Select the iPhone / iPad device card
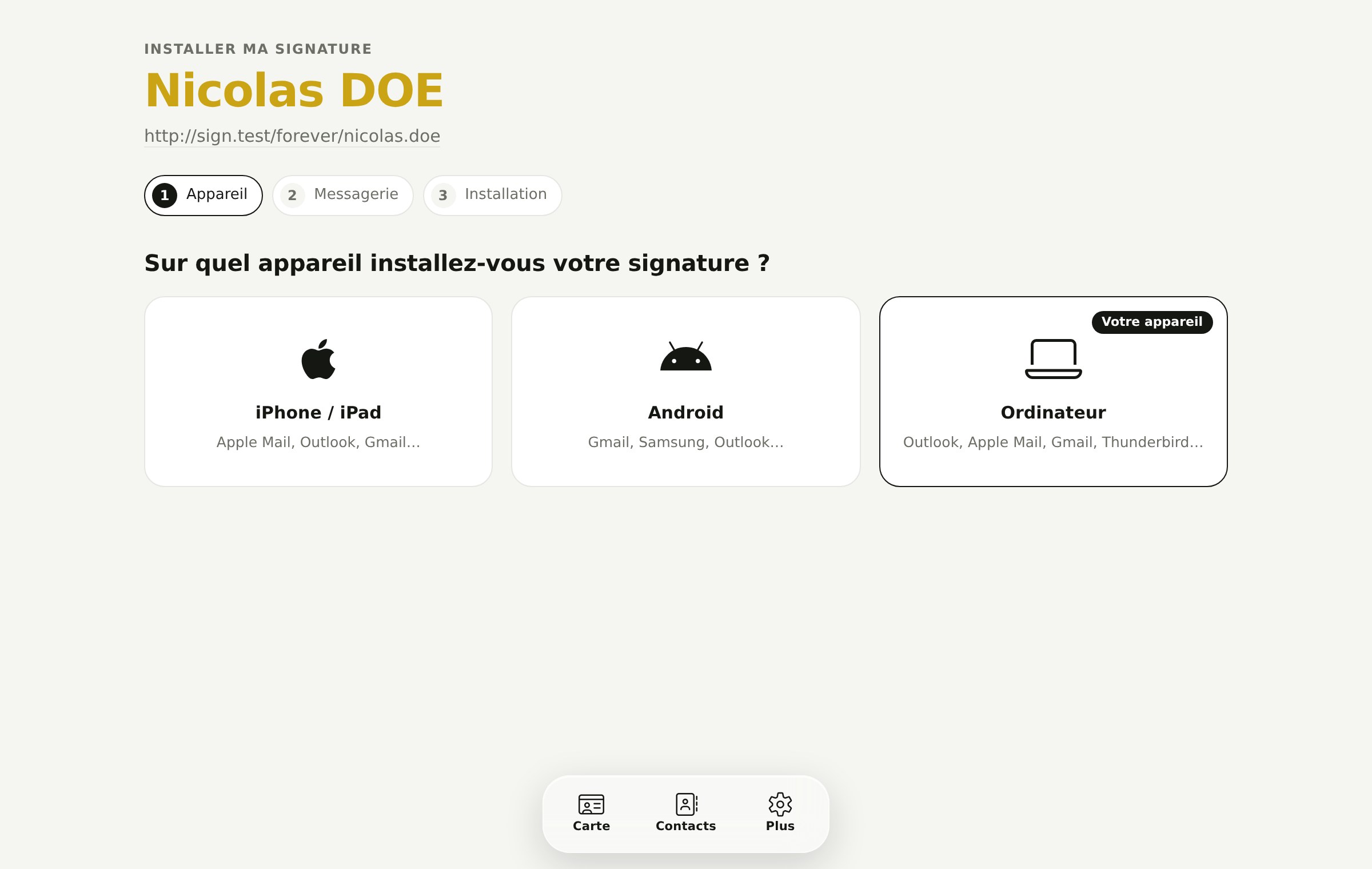1372x869 pixels. [x=318, y=392]
